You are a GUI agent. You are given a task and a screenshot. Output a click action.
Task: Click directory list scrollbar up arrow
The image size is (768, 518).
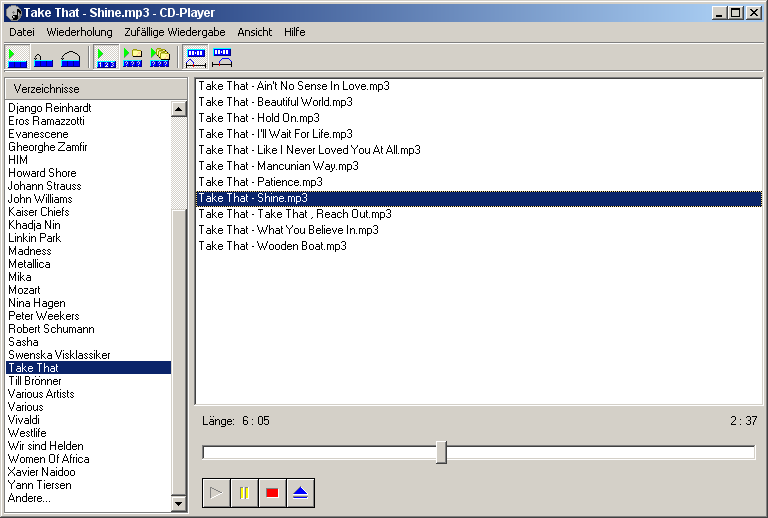coord(179,109)
